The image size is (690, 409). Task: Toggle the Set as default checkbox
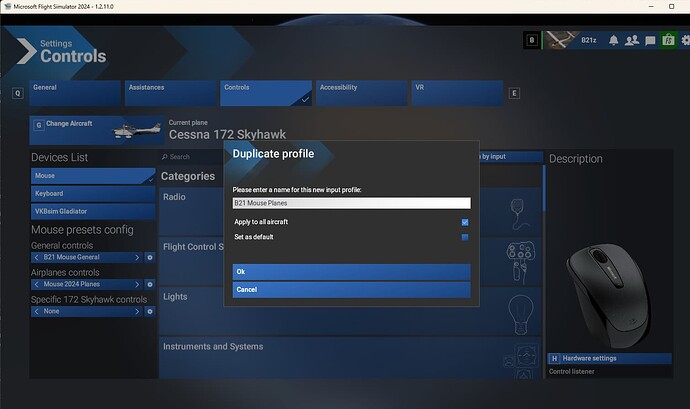click(x=465, y=237)
